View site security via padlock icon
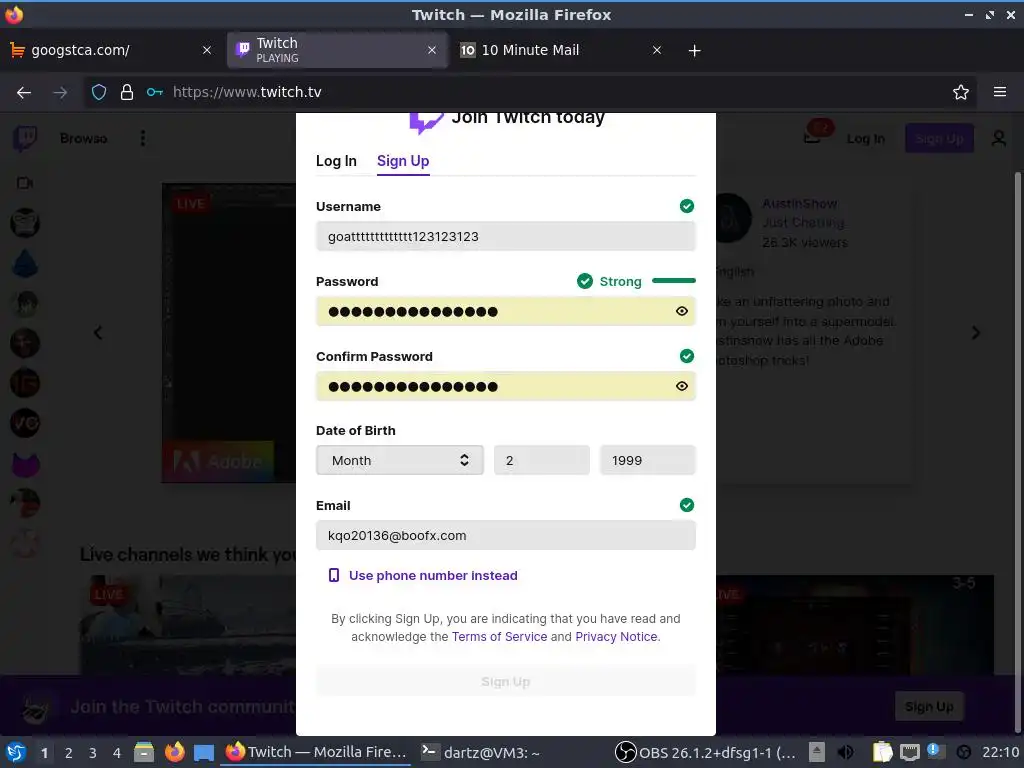The image size is (1024, 768). [x=127, y=92]
